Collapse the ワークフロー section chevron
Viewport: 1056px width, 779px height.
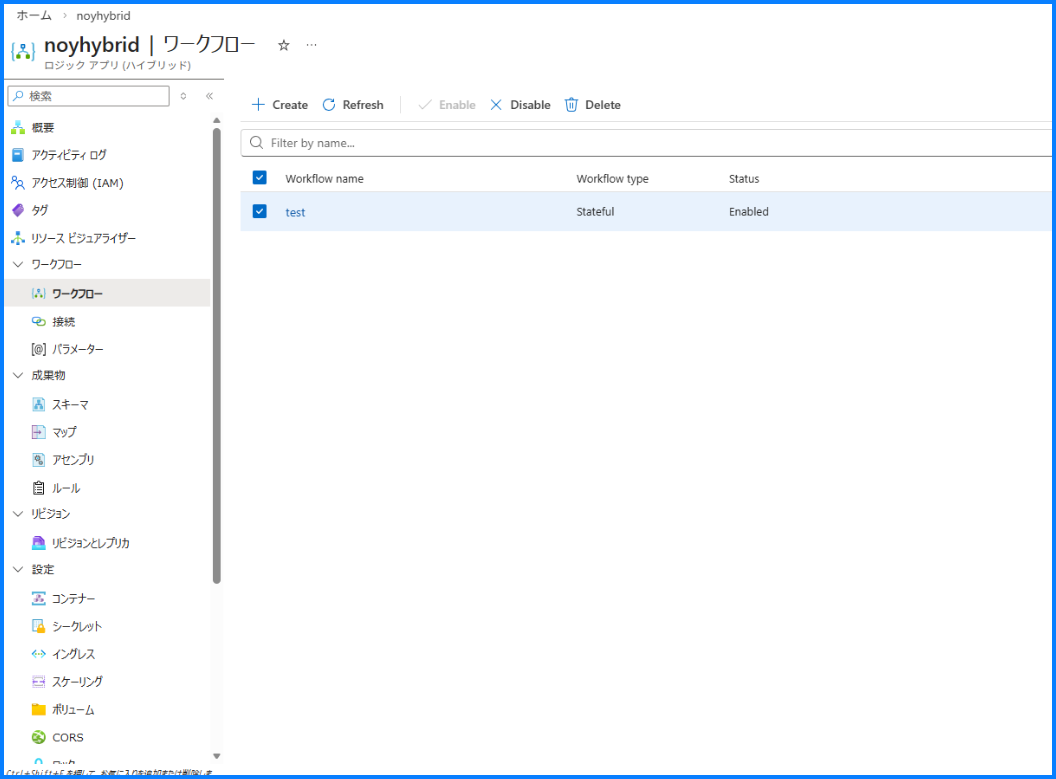click(x=18, y=265)
